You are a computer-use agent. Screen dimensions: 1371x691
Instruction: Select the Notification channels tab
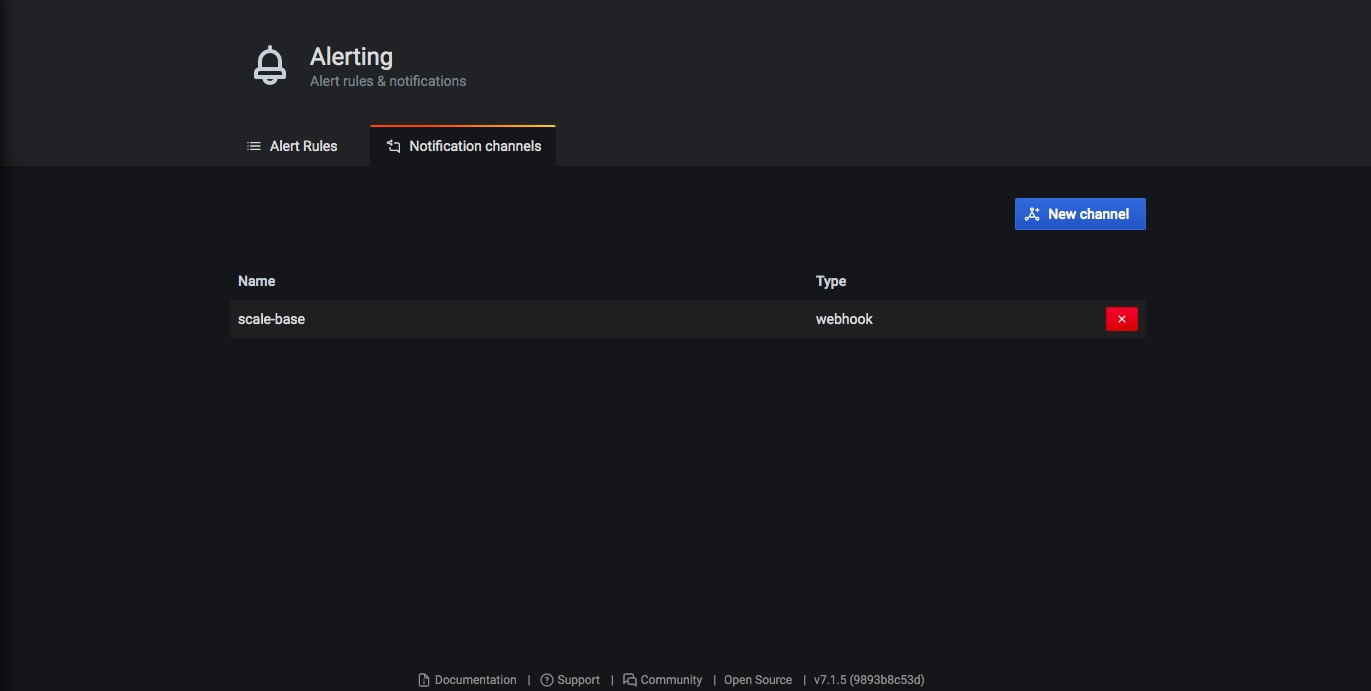point(463,146)
